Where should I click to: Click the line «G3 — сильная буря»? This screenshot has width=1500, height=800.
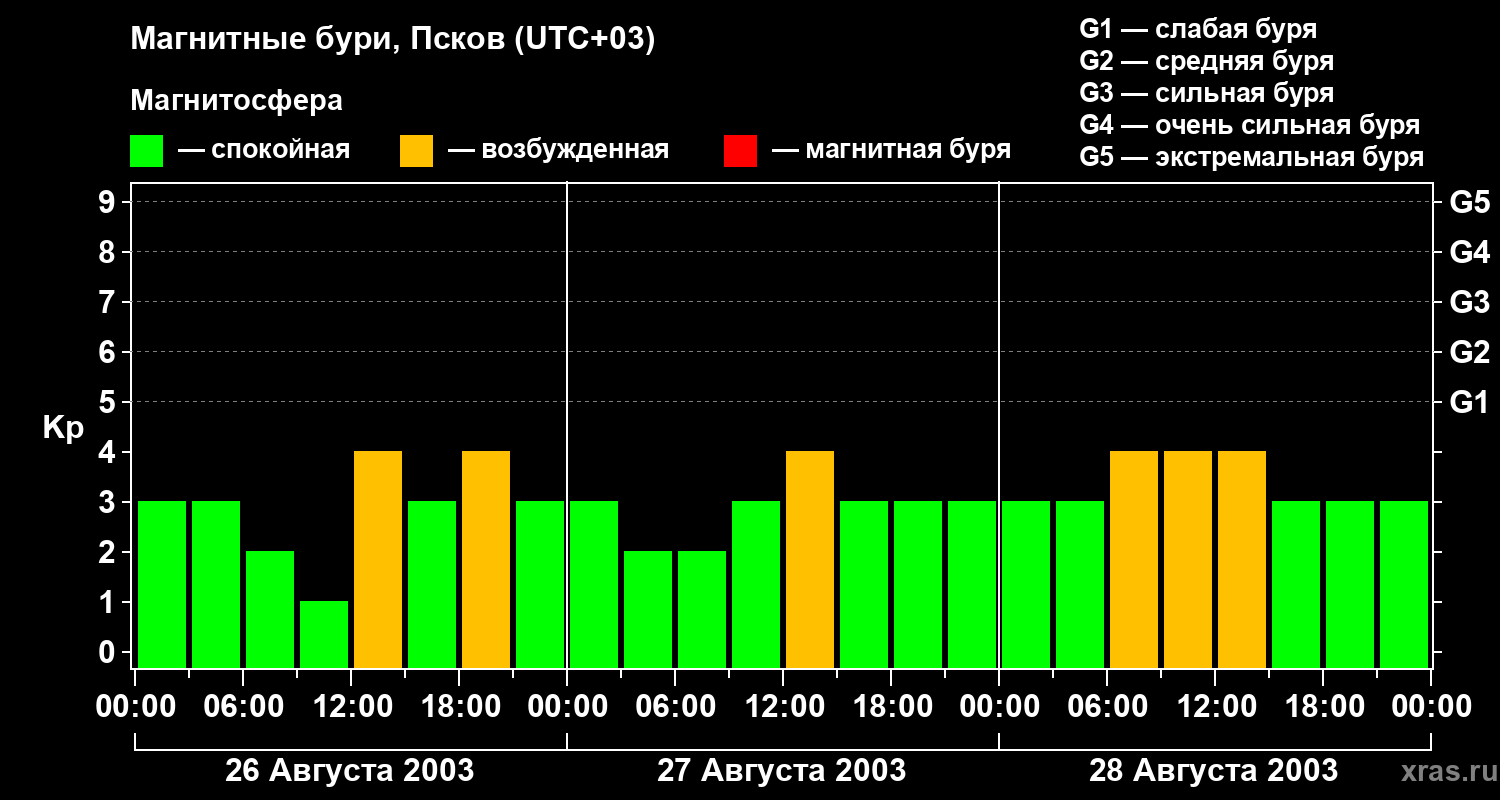tap(1207, 93)
